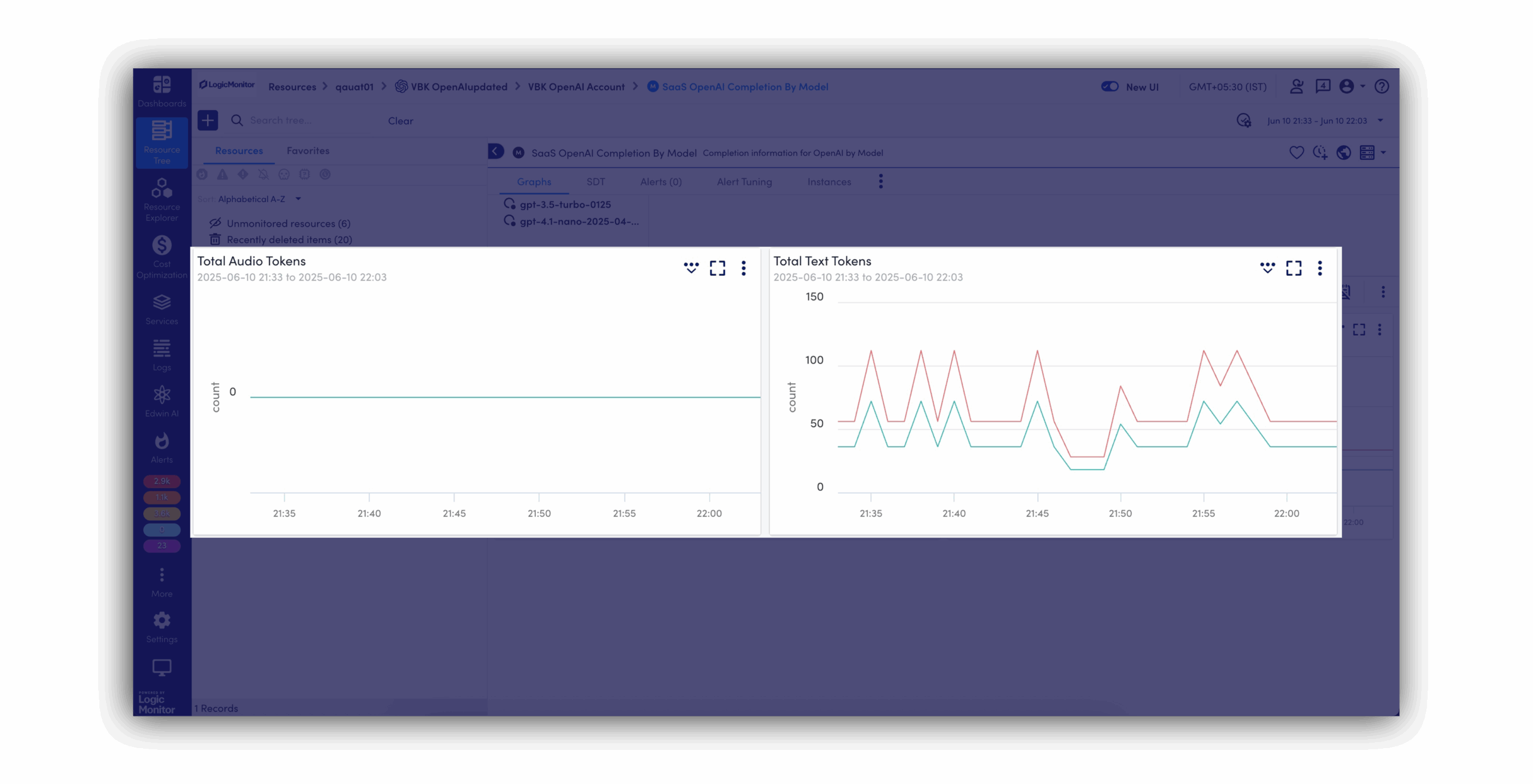Image resolution: width=1533 pixels, height=784 pixels.
Task: Open the tabs overflow three-dot menu
Action: pos(880,181)
